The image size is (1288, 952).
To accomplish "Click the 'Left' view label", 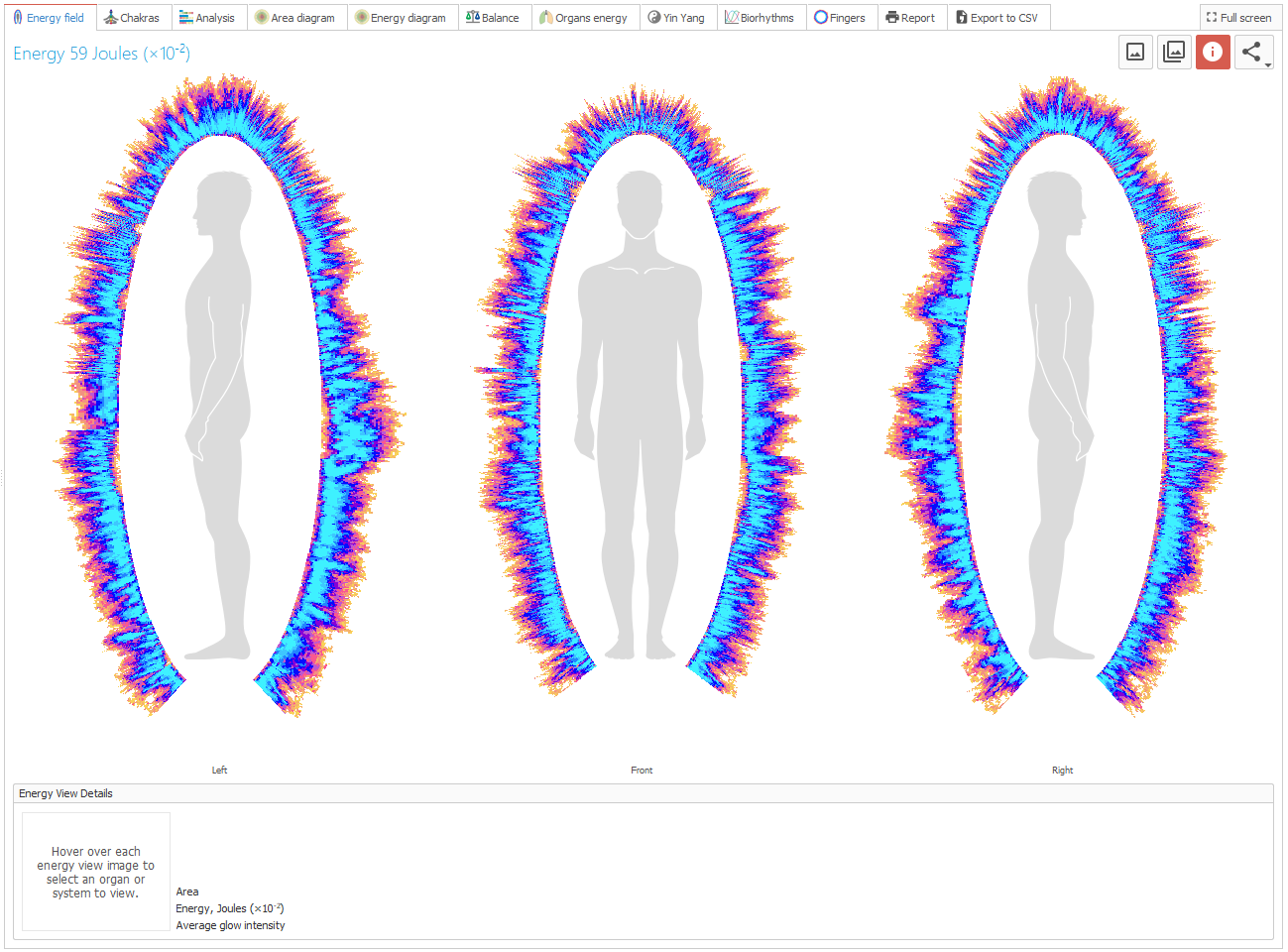I will coord(220,771).
